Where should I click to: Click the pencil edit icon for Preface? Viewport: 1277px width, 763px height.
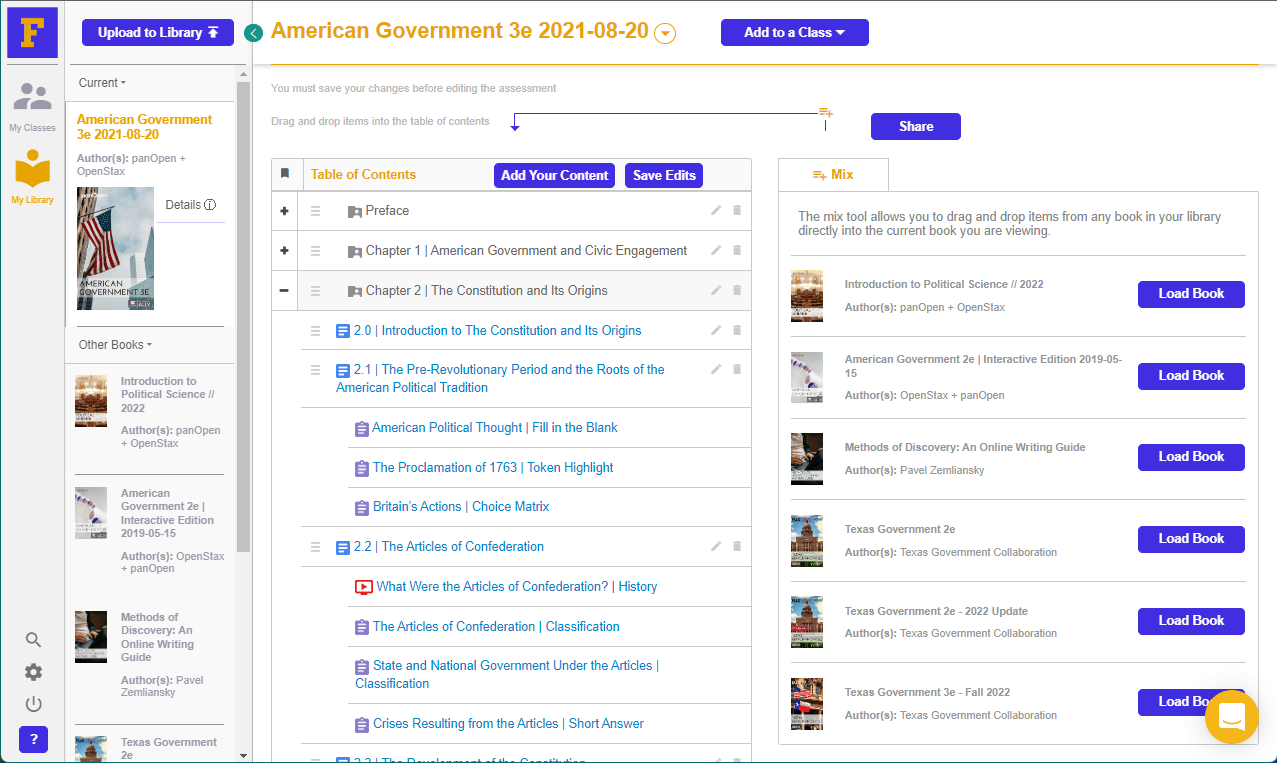(x=715, y=211)
